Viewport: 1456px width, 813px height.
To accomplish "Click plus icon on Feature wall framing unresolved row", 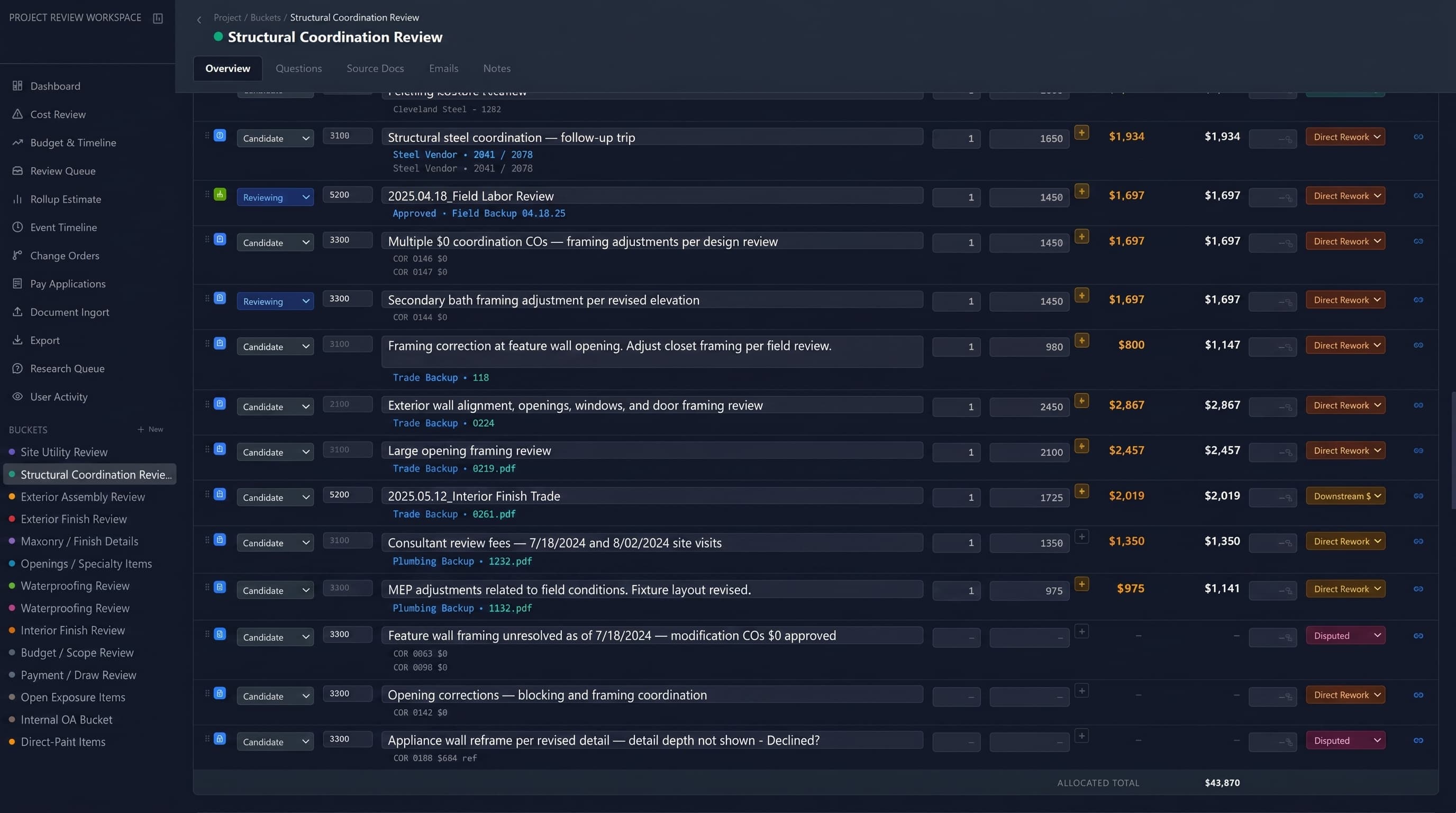I will pos(1081,631).
